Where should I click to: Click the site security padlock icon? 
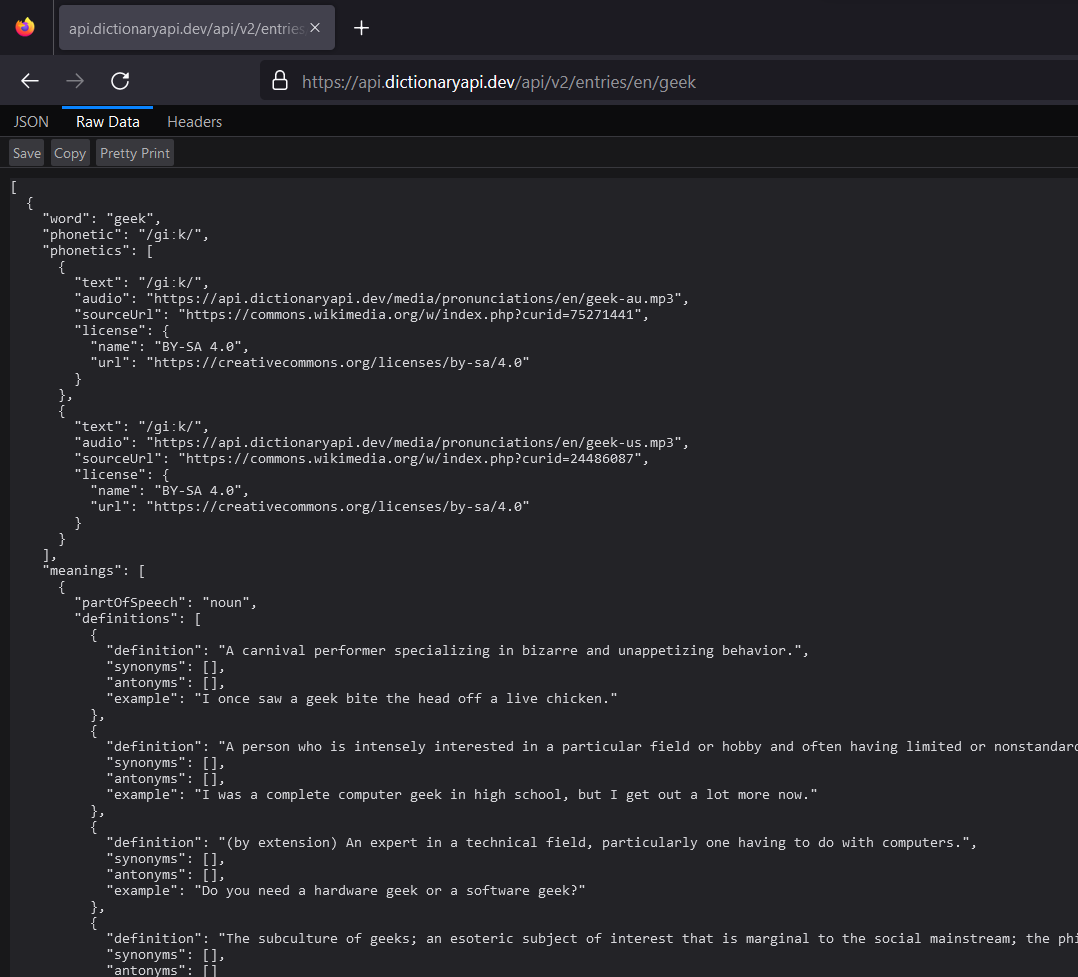point(280,81)
